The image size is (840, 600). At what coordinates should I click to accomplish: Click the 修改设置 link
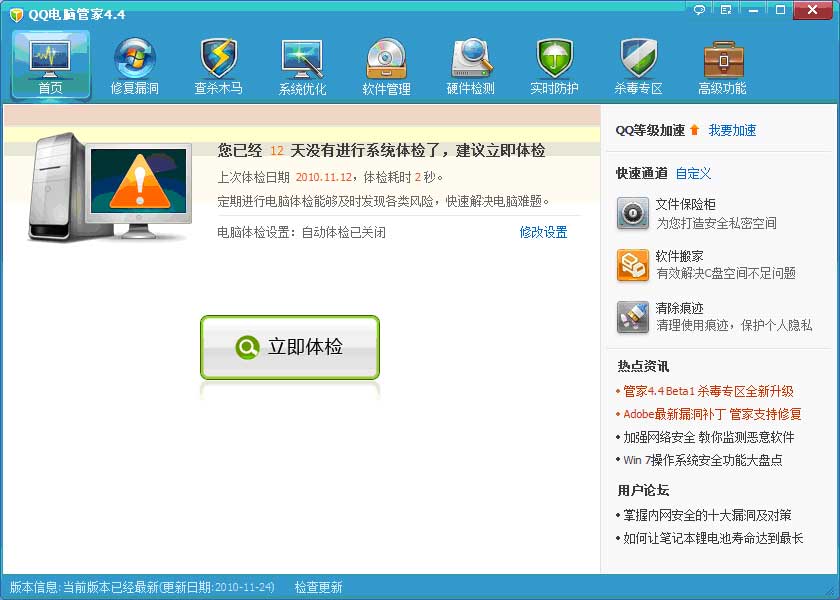pos(543,232)
